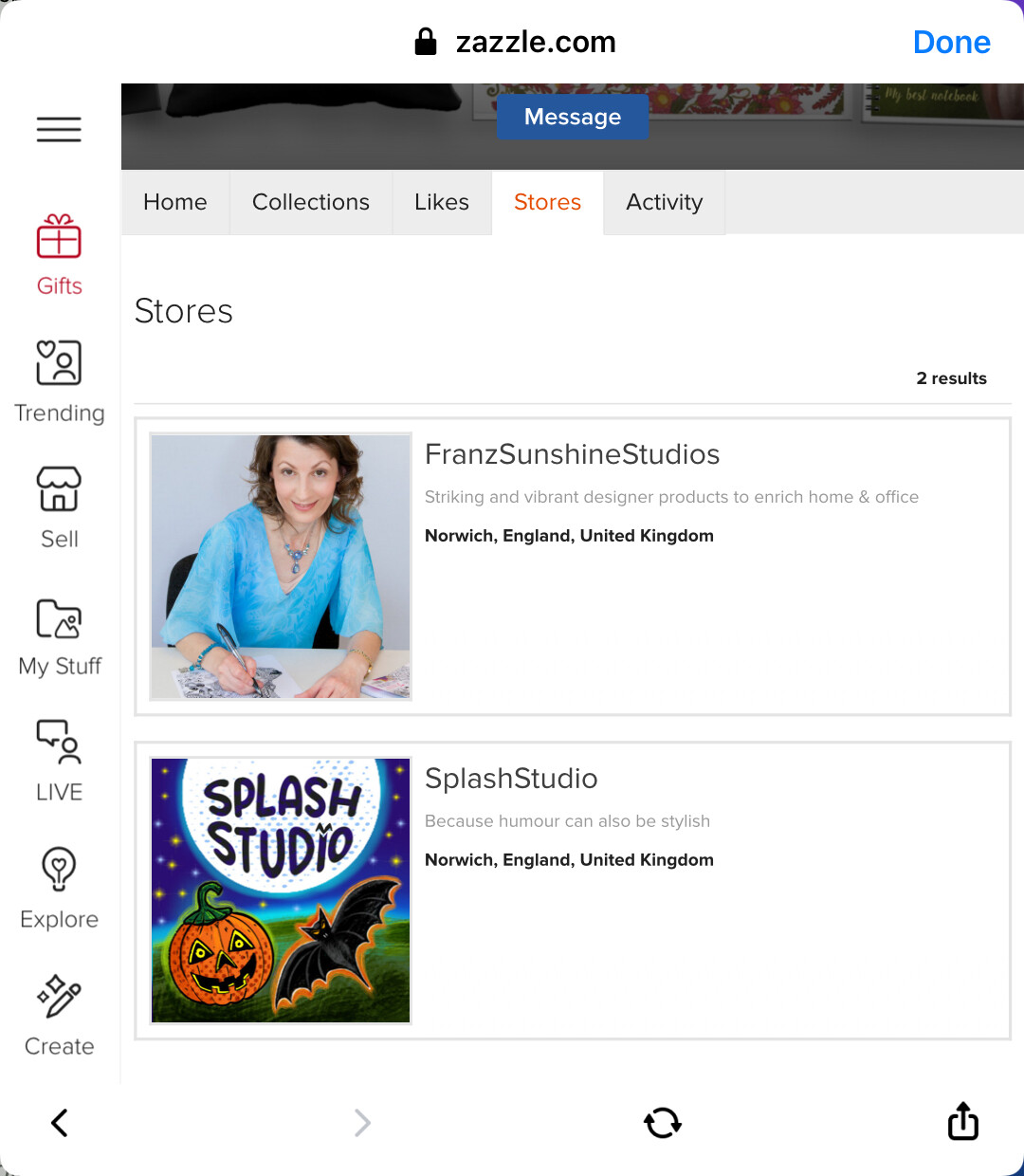Open the Likes tab
Image resolution: width=1024 pixels, height=1176 pixels.
(x=442, y=202)
